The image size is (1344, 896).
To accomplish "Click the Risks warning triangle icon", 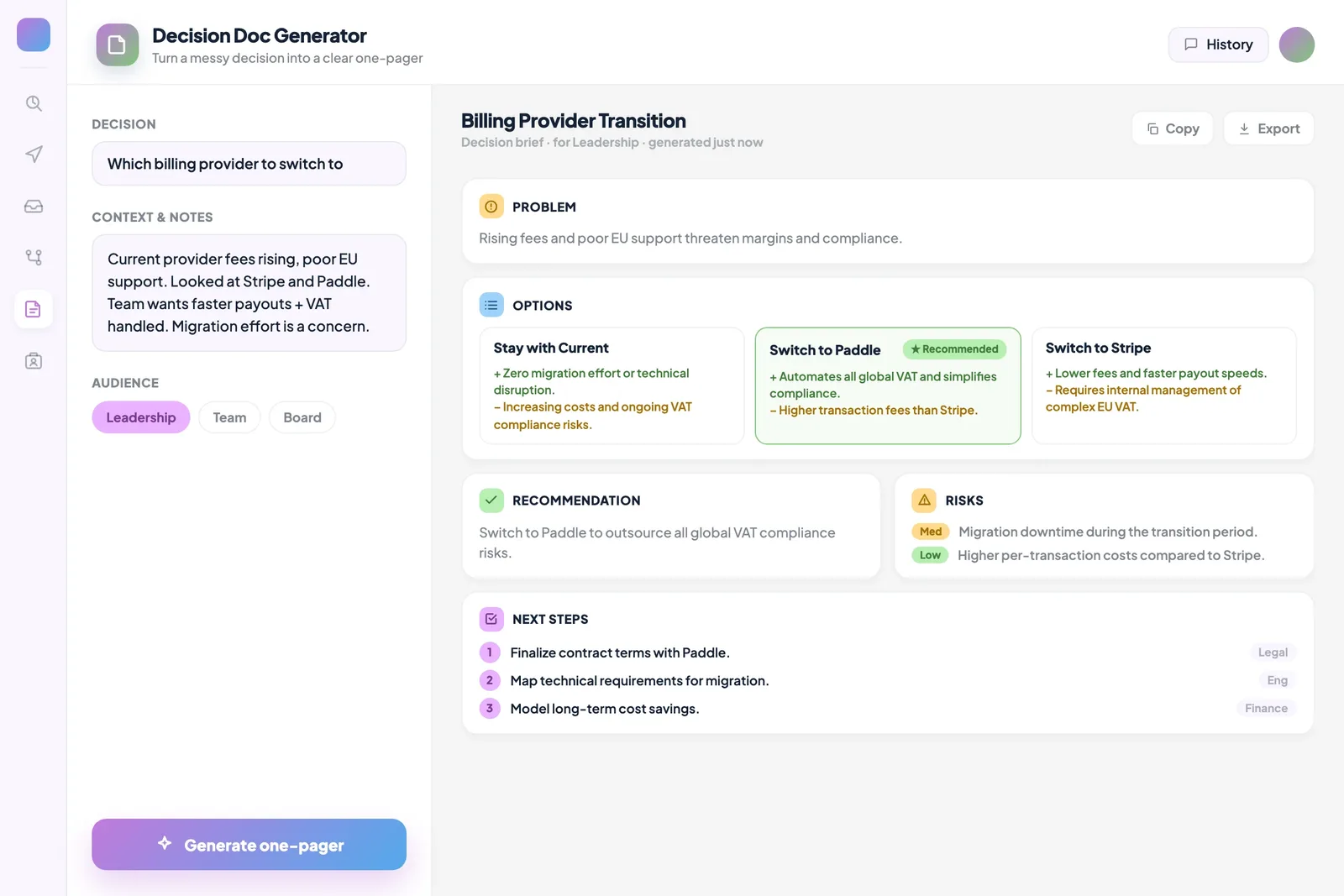I will 924,500.
